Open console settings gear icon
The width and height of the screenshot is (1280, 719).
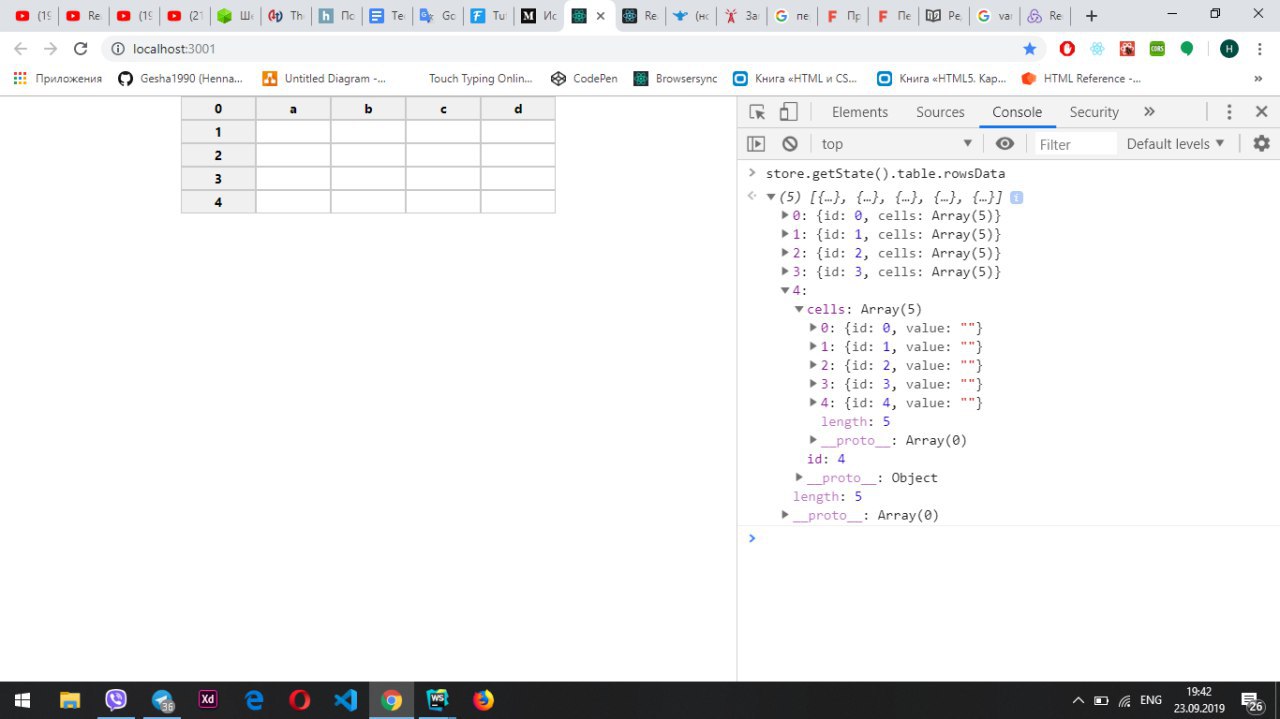point(1261,144)
